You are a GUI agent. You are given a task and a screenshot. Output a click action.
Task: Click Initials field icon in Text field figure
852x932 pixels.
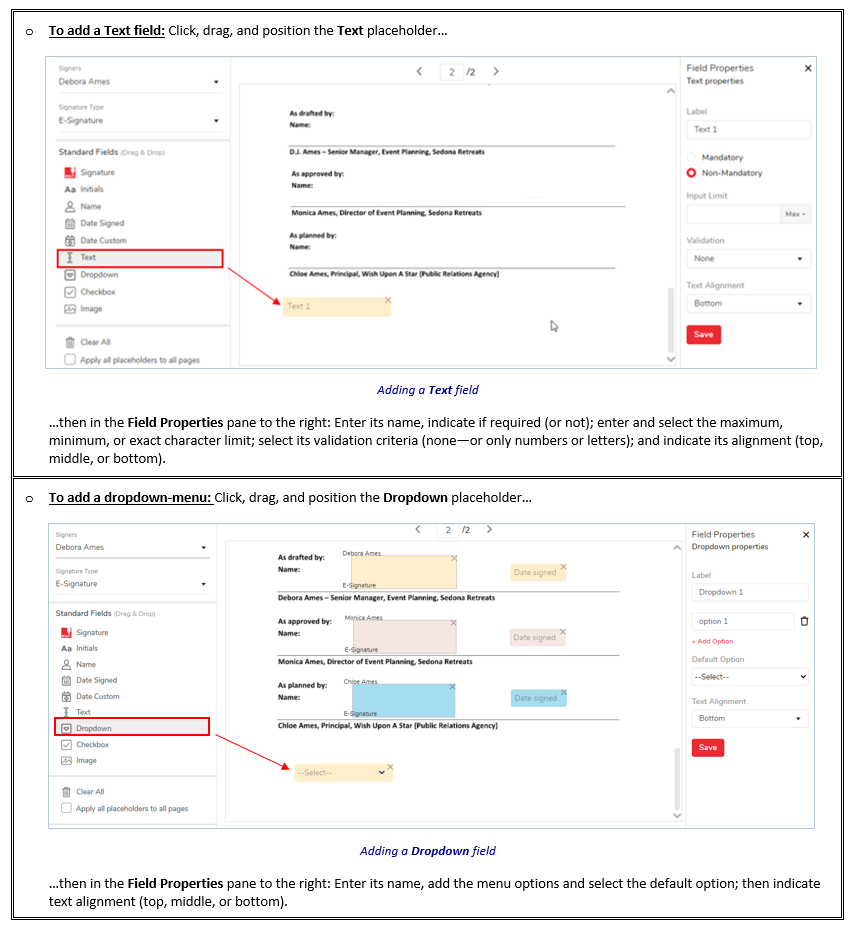tap(70, 189)
